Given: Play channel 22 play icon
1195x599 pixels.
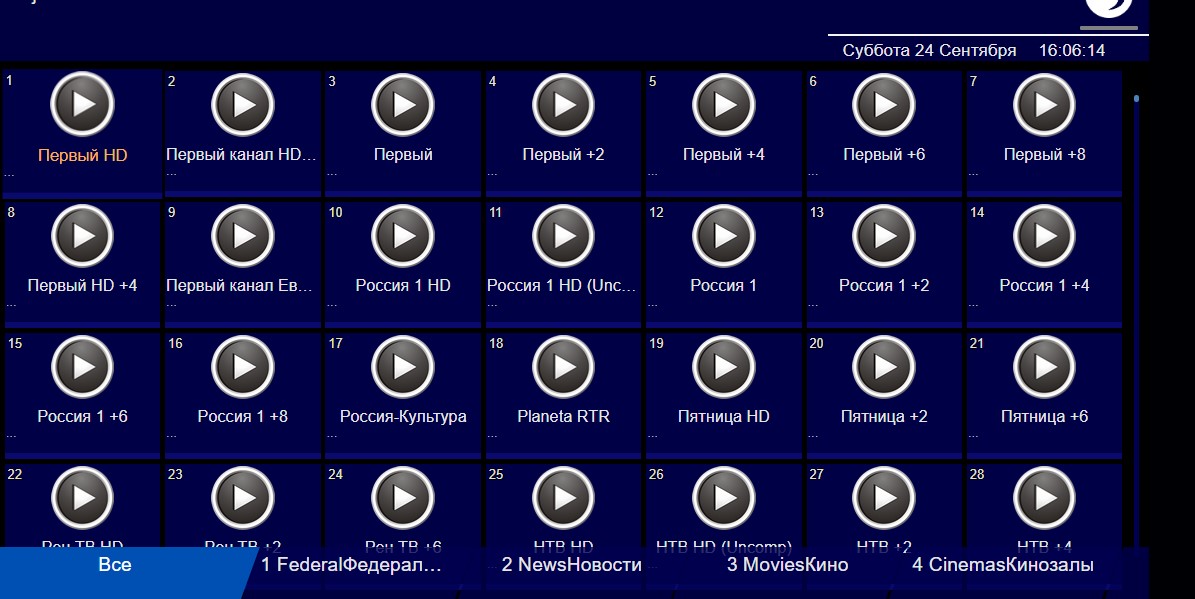Looking at the screenshot, I should tap(82, 498).
